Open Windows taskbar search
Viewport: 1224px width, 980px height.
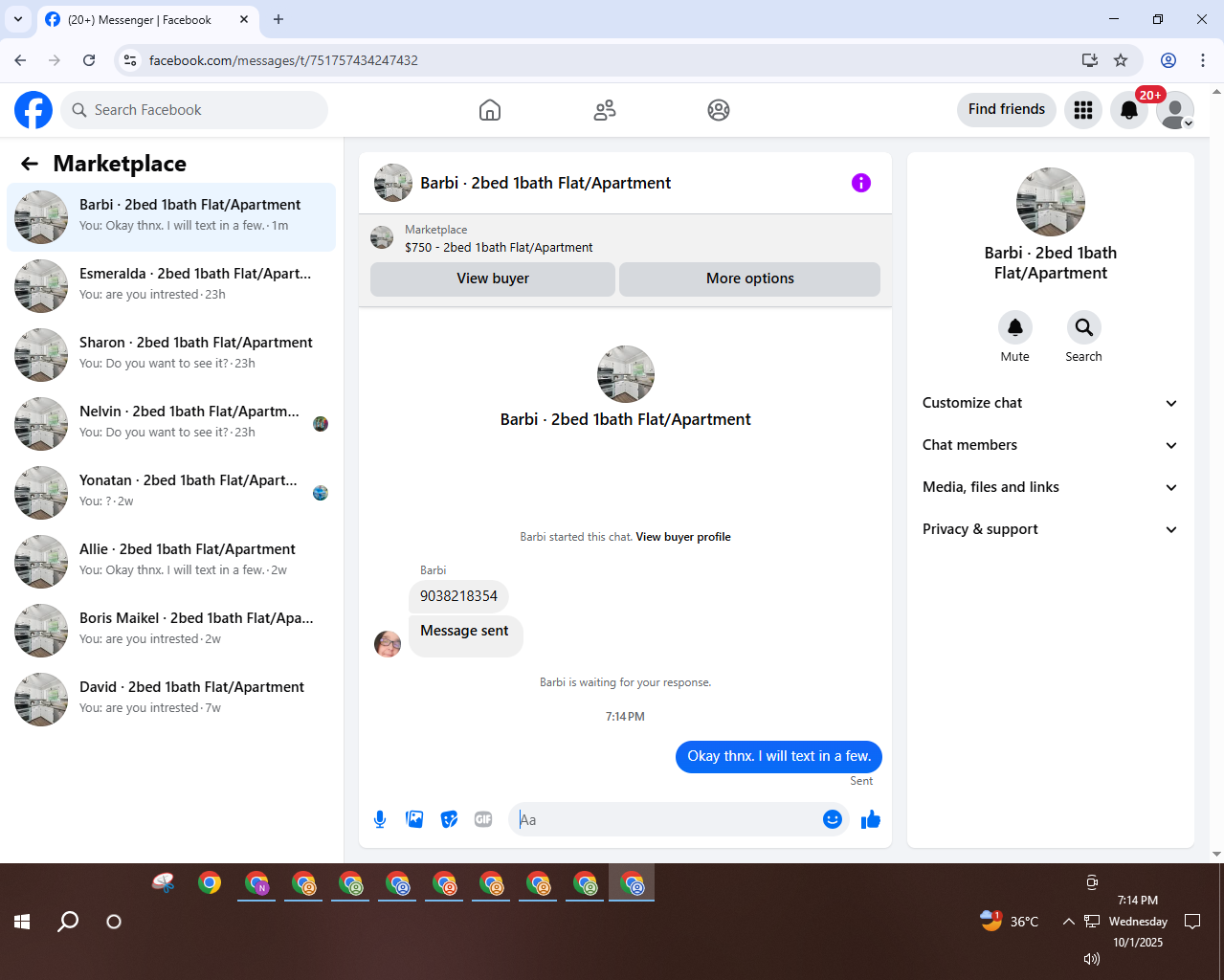pos(68,922)
